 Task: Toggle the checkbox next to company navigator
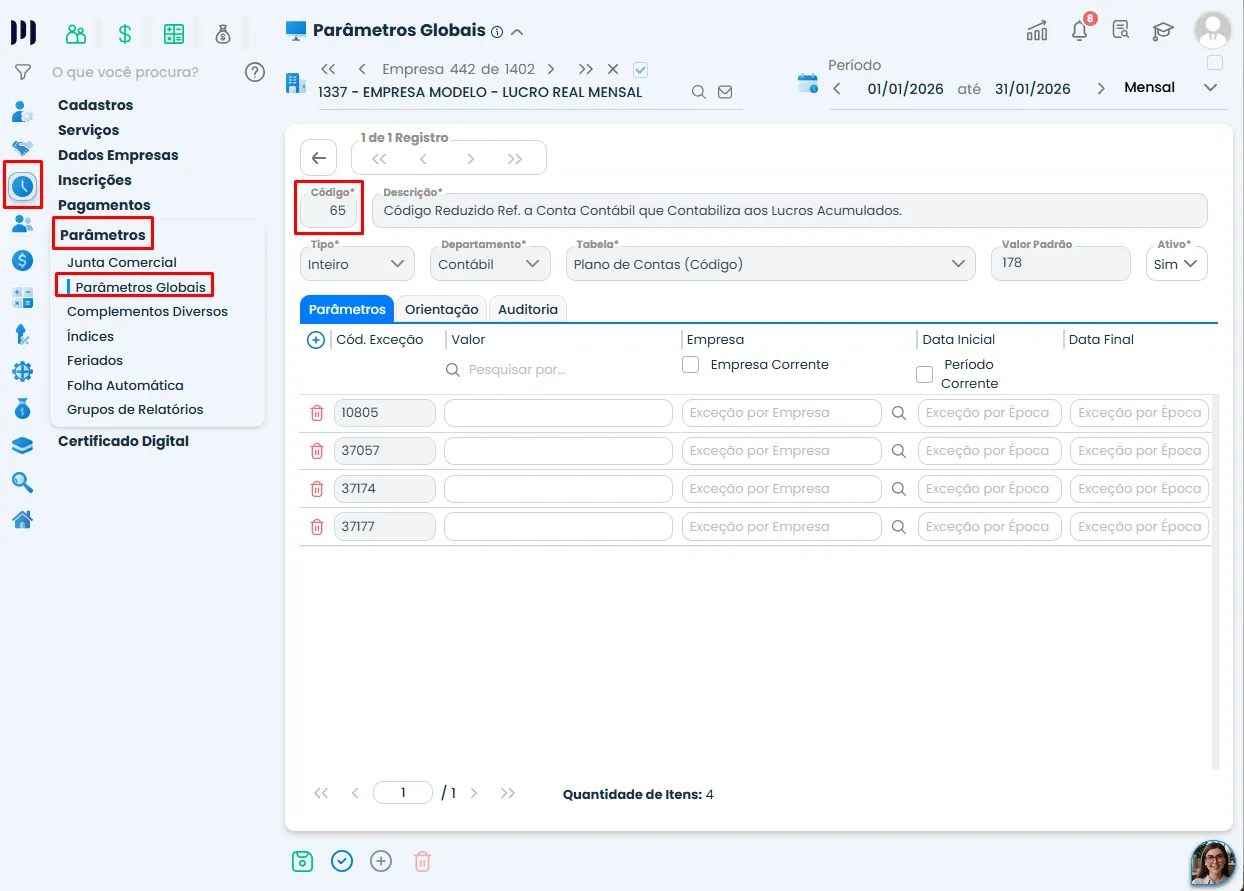point(641,70)
